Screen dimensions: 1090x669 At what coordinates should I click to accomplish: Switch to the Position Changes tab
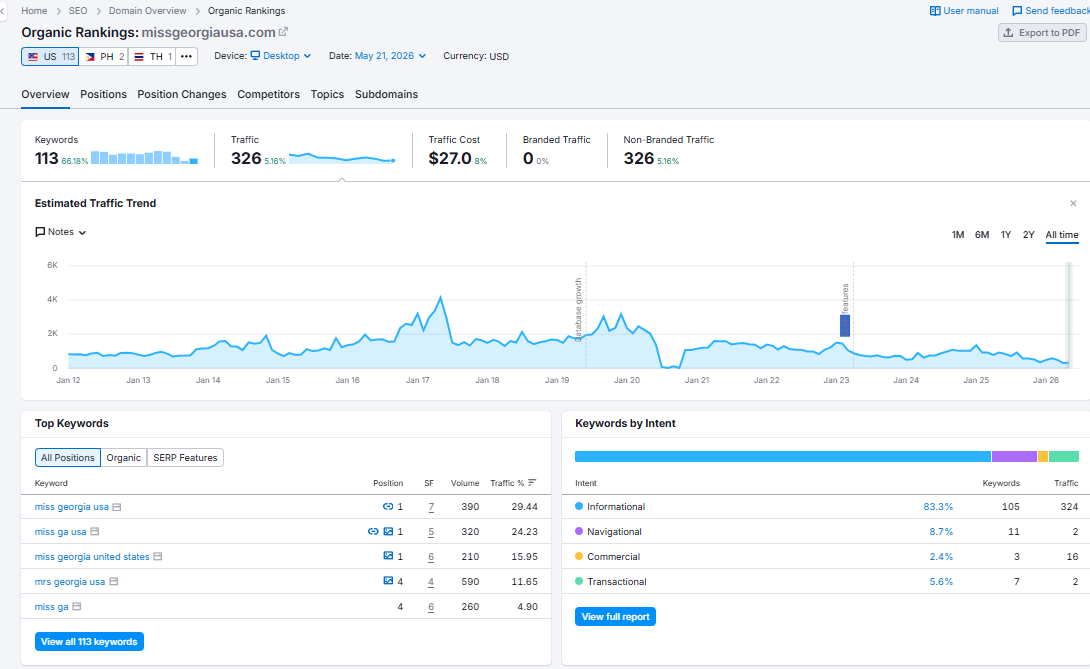click(x=181, y=95)
